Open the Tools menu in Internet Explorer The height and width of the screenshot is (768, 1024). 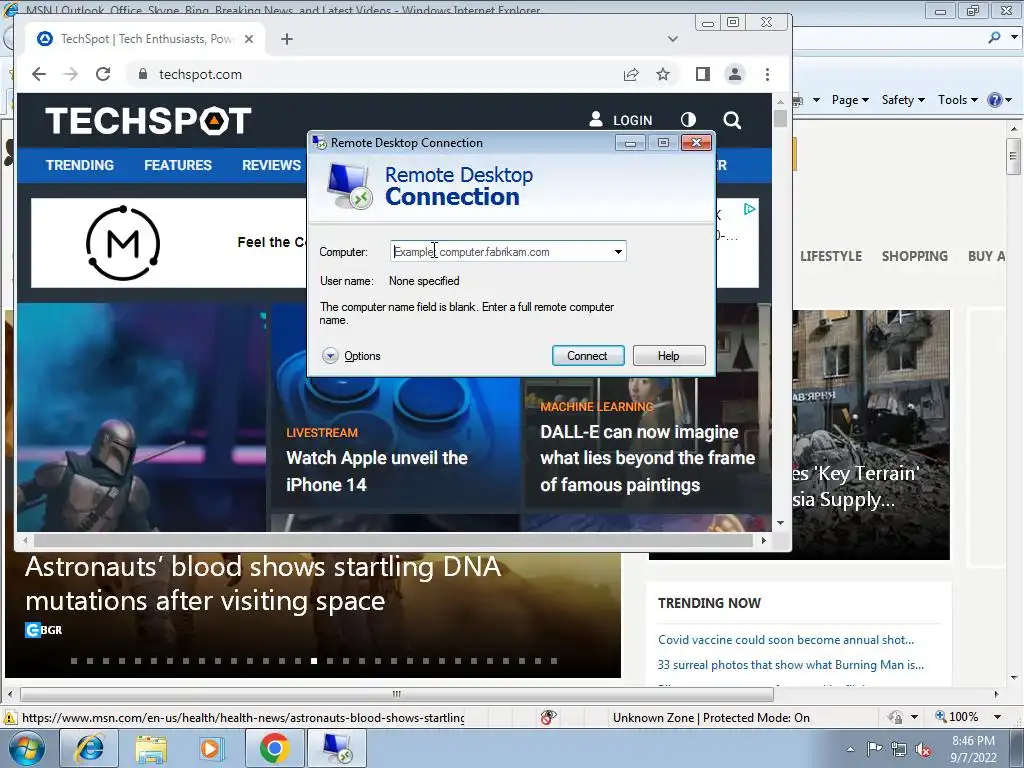pos(957,100)
